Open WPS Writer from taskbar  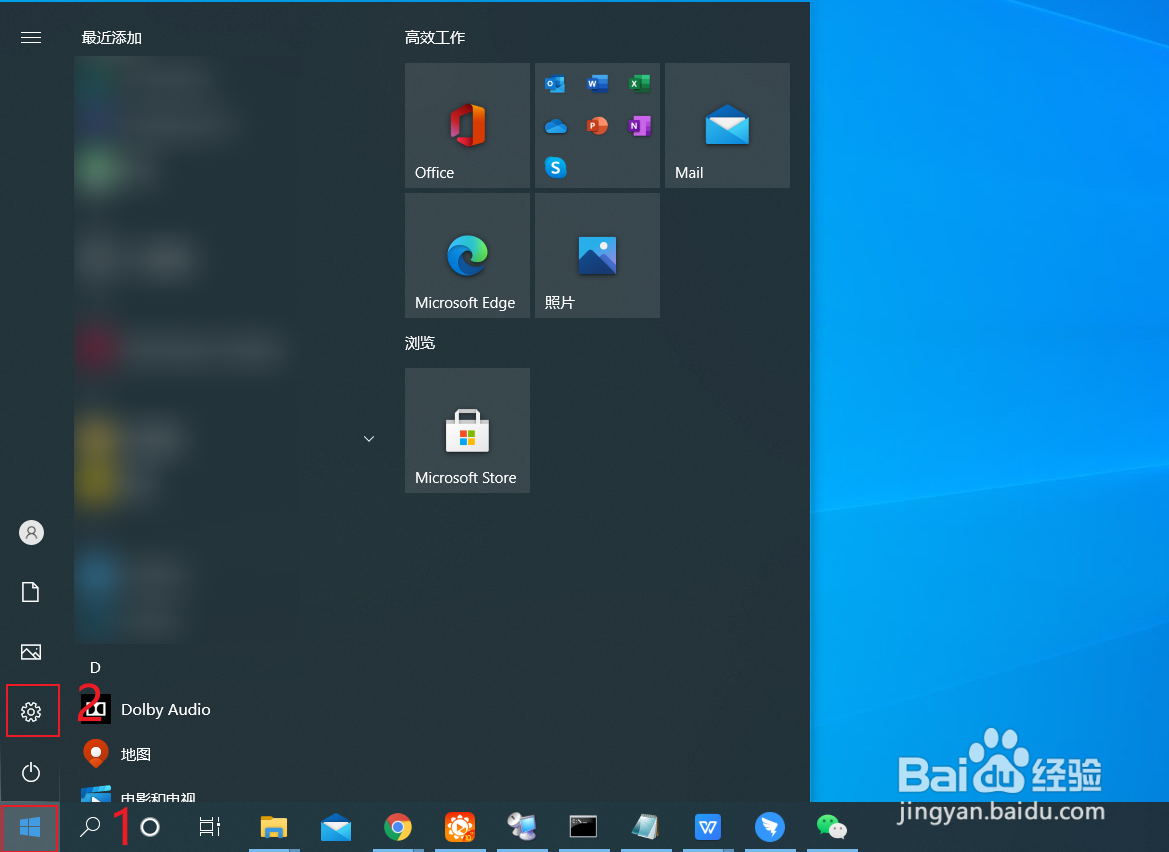pos(708,827)
